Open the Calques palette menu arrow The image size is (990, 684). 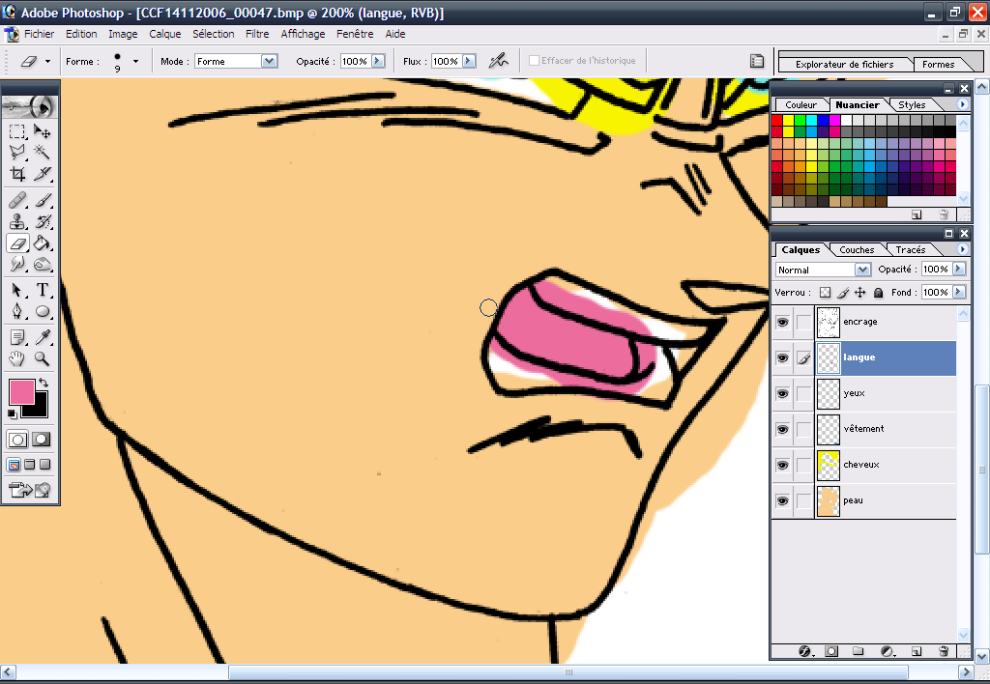[962, 249]
